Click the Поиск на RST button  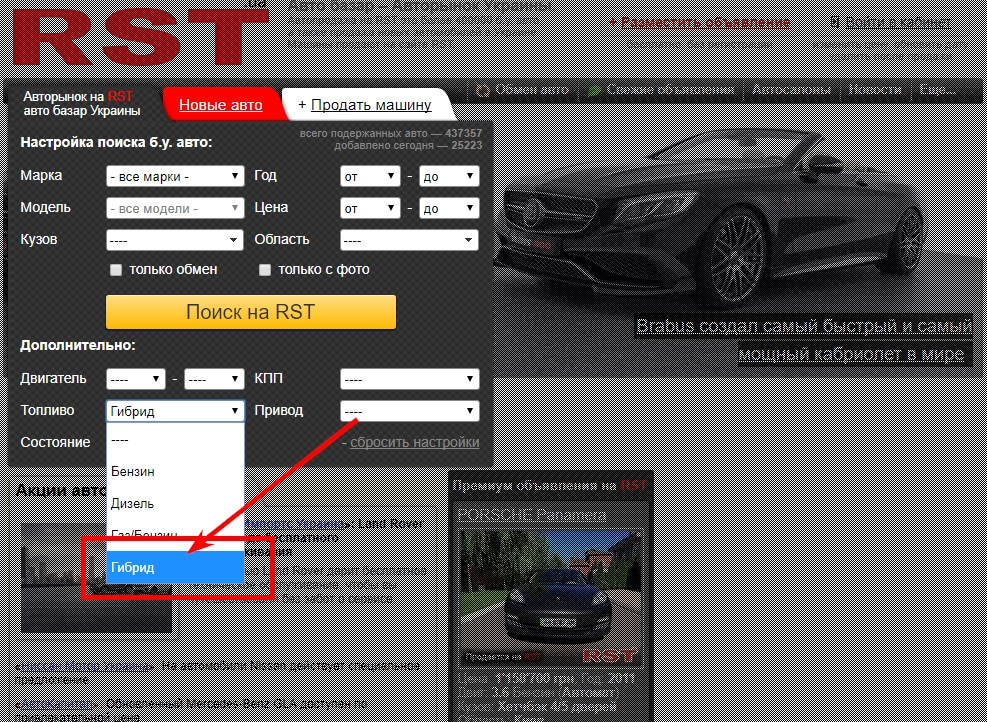point(251,312)
